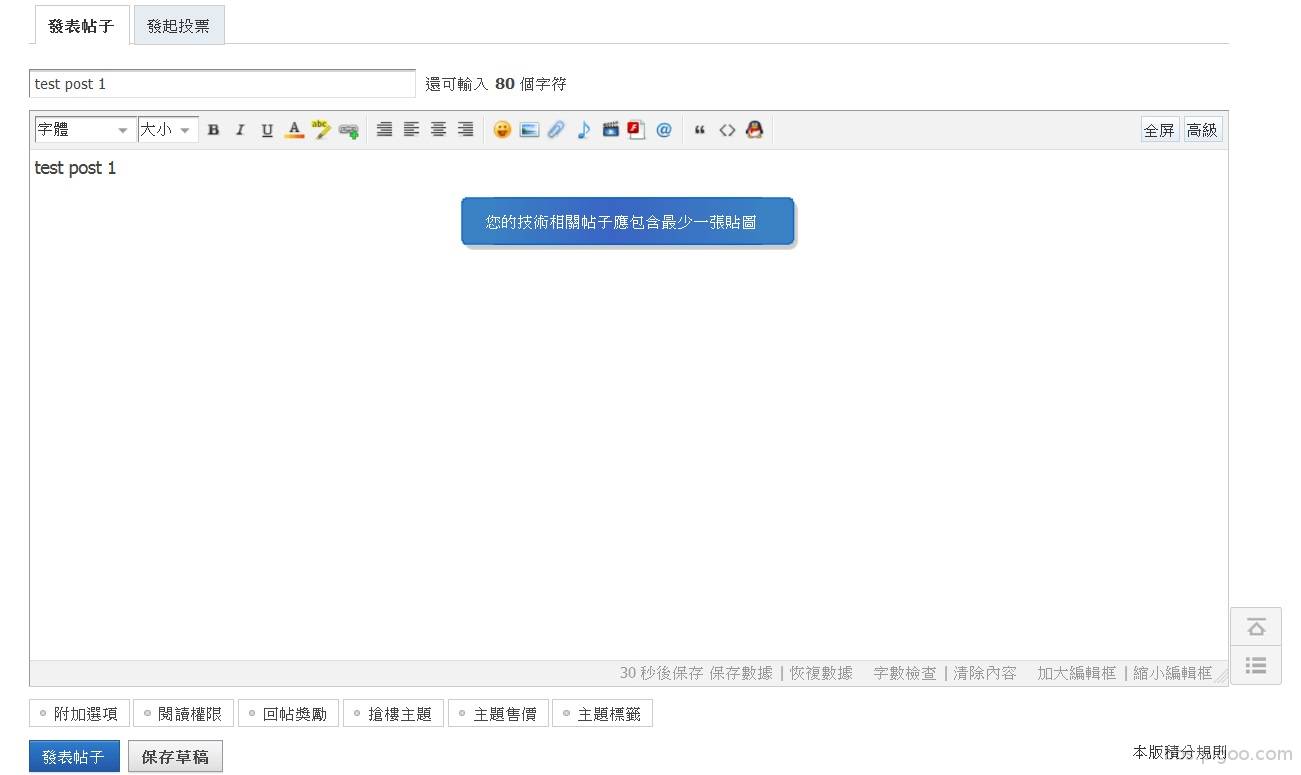The image size is (1301, 775).
Task: Click the QQ penguin icon
Action: click(754, 130)
